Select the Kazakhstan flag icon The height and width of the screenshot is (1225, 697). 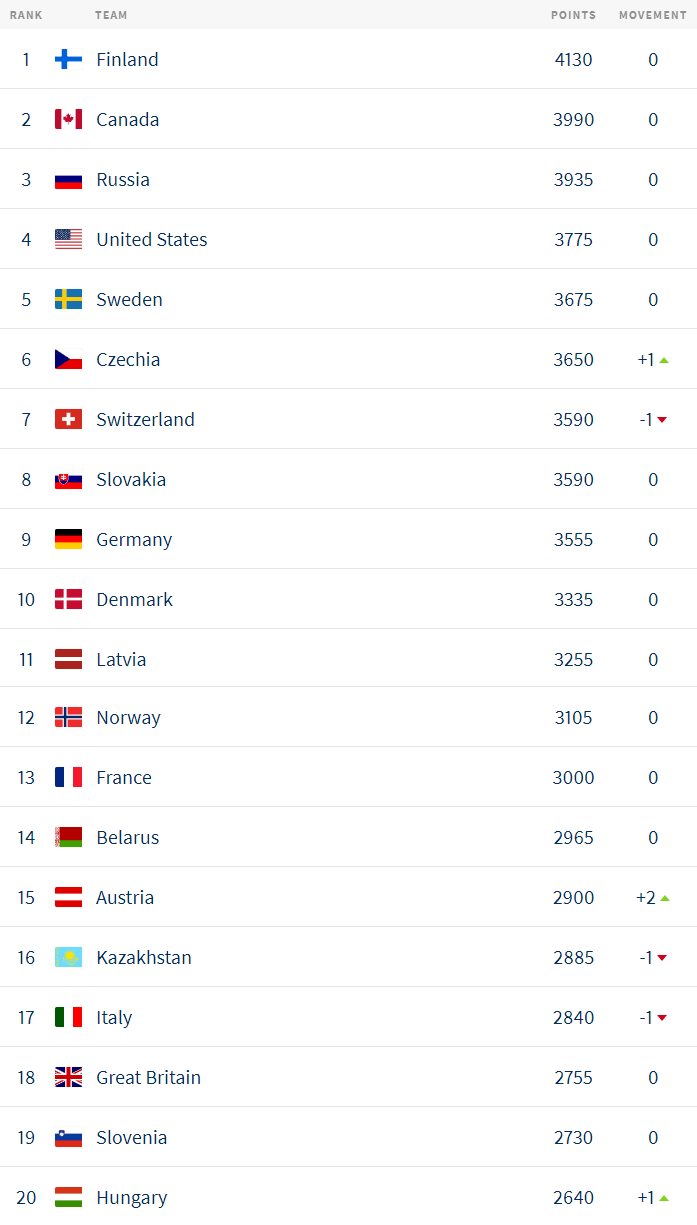[x=68, y=957]
